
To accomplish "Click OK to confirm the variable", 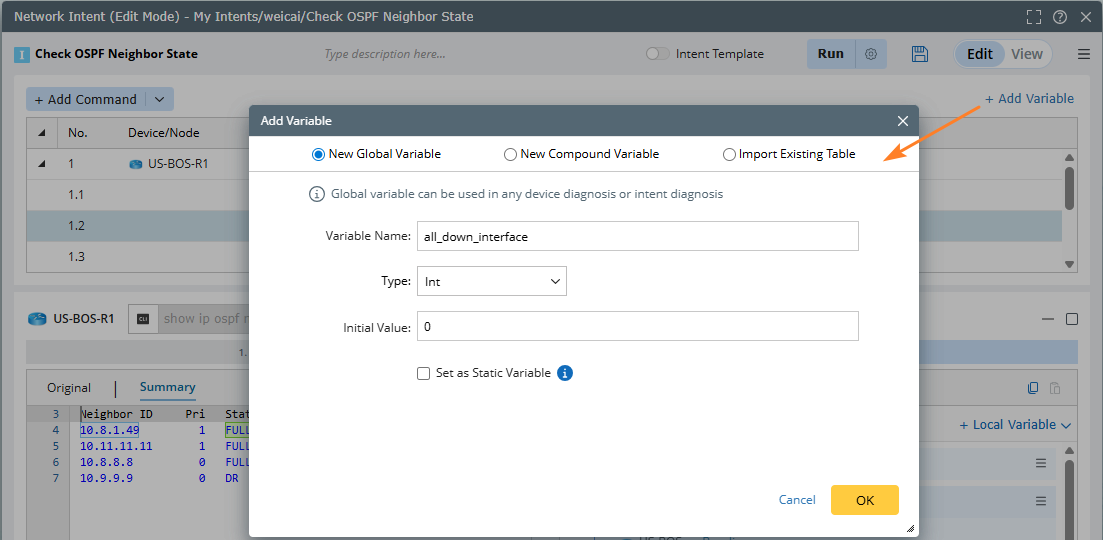I will point(865,500).
